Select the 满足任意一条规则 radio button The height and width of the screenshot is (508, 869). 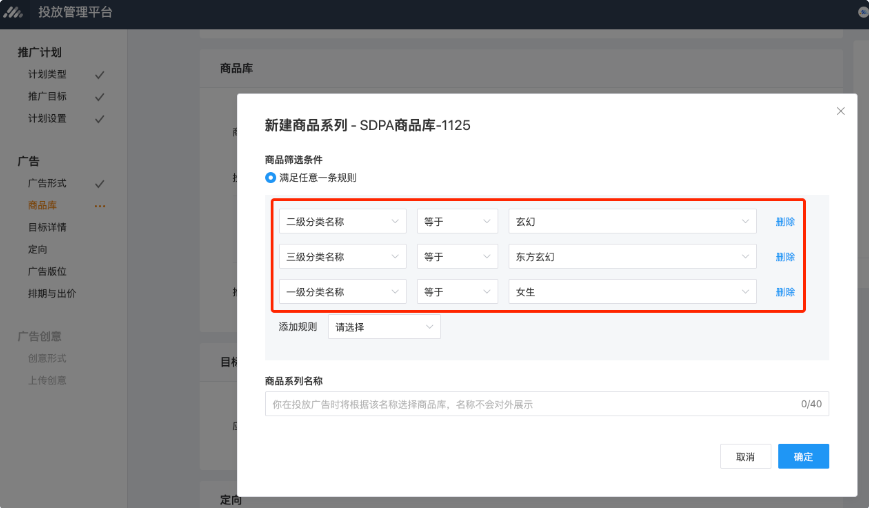click(270, 178)
